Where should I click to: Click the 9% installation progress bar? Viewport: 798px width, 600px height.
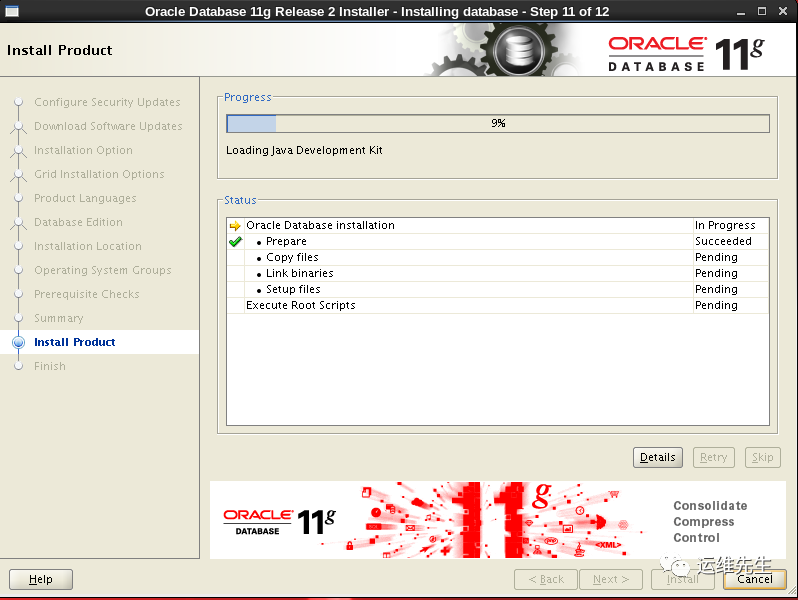pos(498,124)
